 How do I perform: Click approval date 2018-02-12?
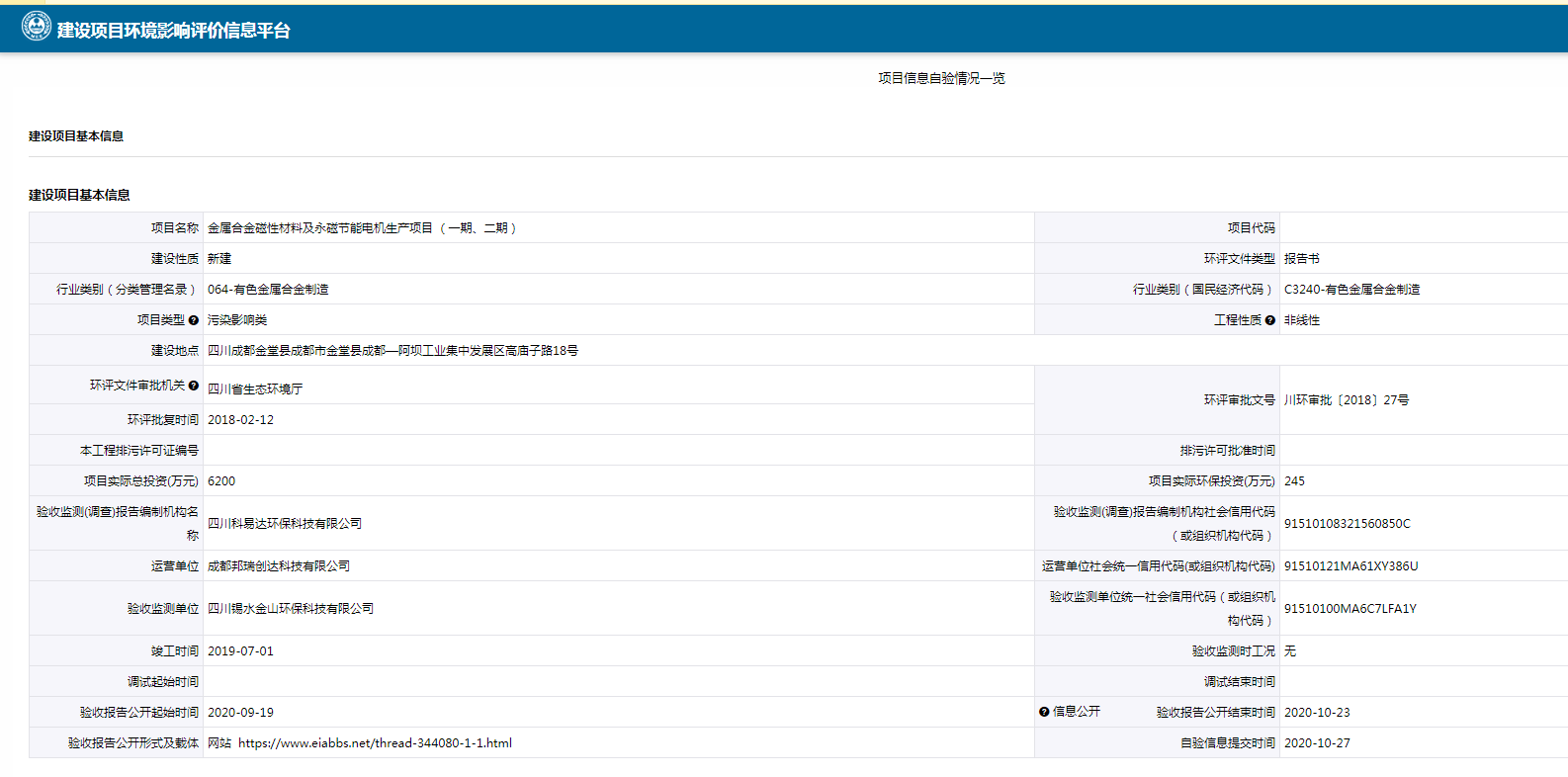pyautogui.click(x=240, y=420)
